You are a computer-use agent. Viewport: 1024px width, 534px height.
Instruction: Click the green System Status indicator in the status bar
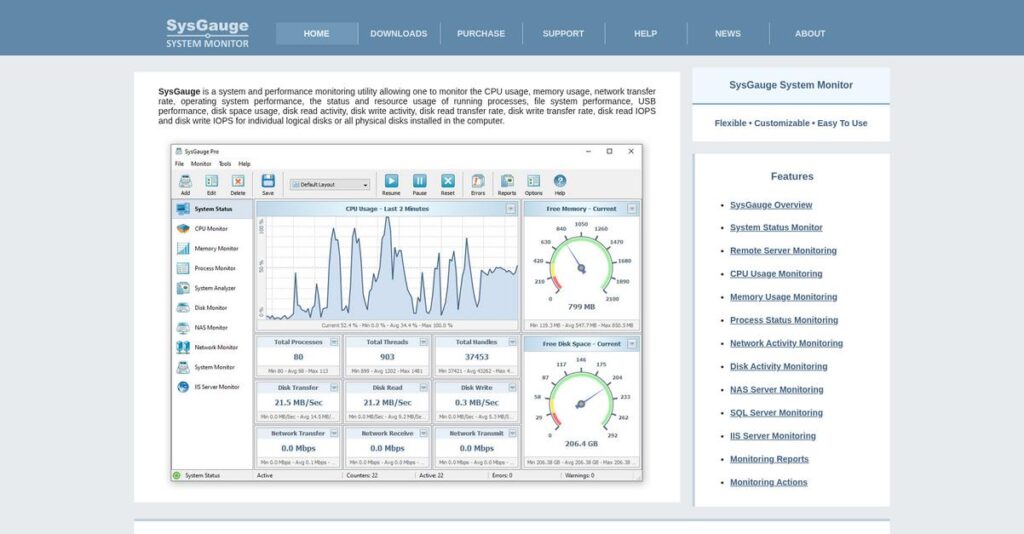[176, 476]
